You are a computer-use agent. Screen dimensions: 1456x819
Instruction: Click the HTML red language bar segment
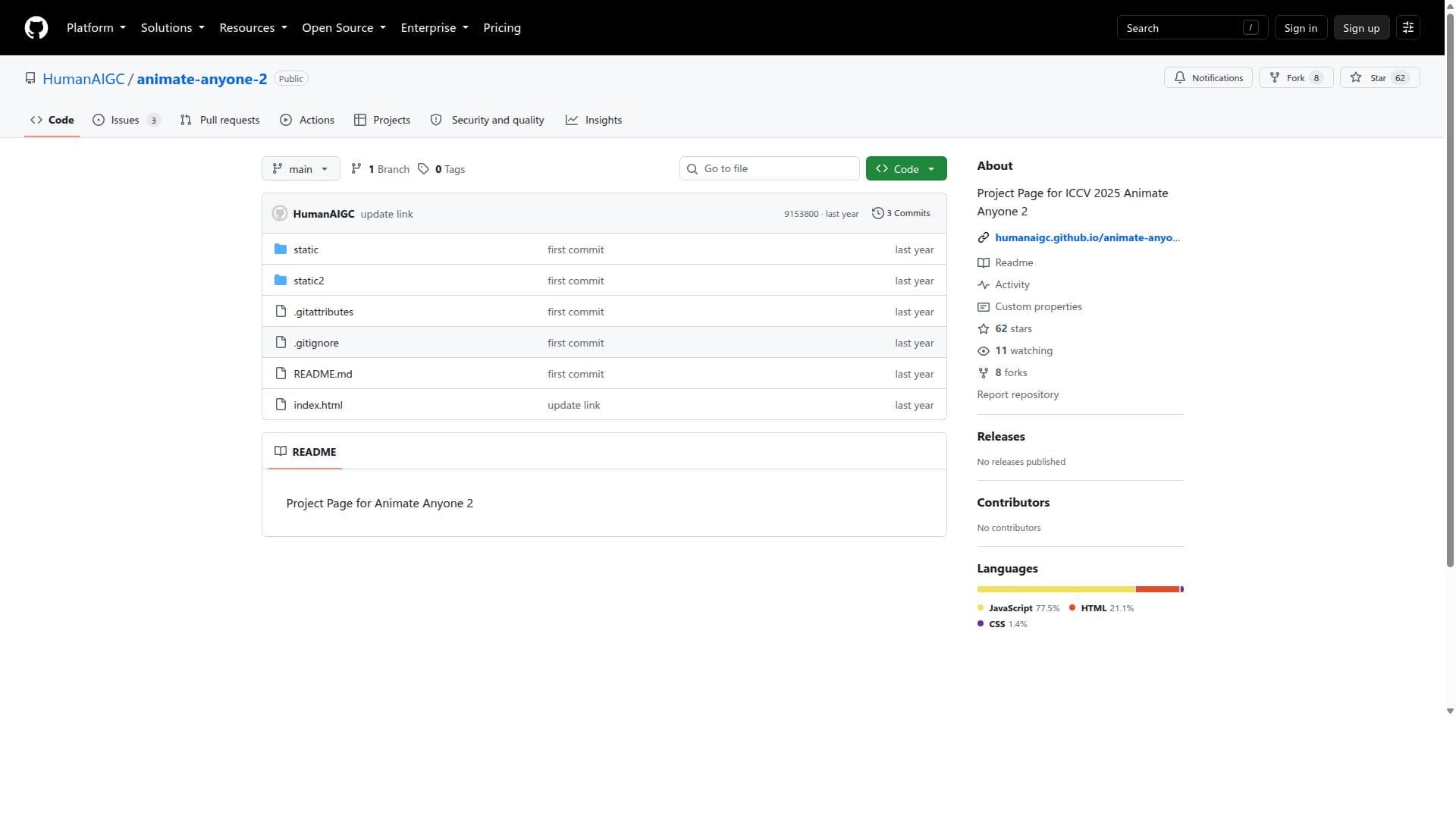click(x=1157, y=589)
